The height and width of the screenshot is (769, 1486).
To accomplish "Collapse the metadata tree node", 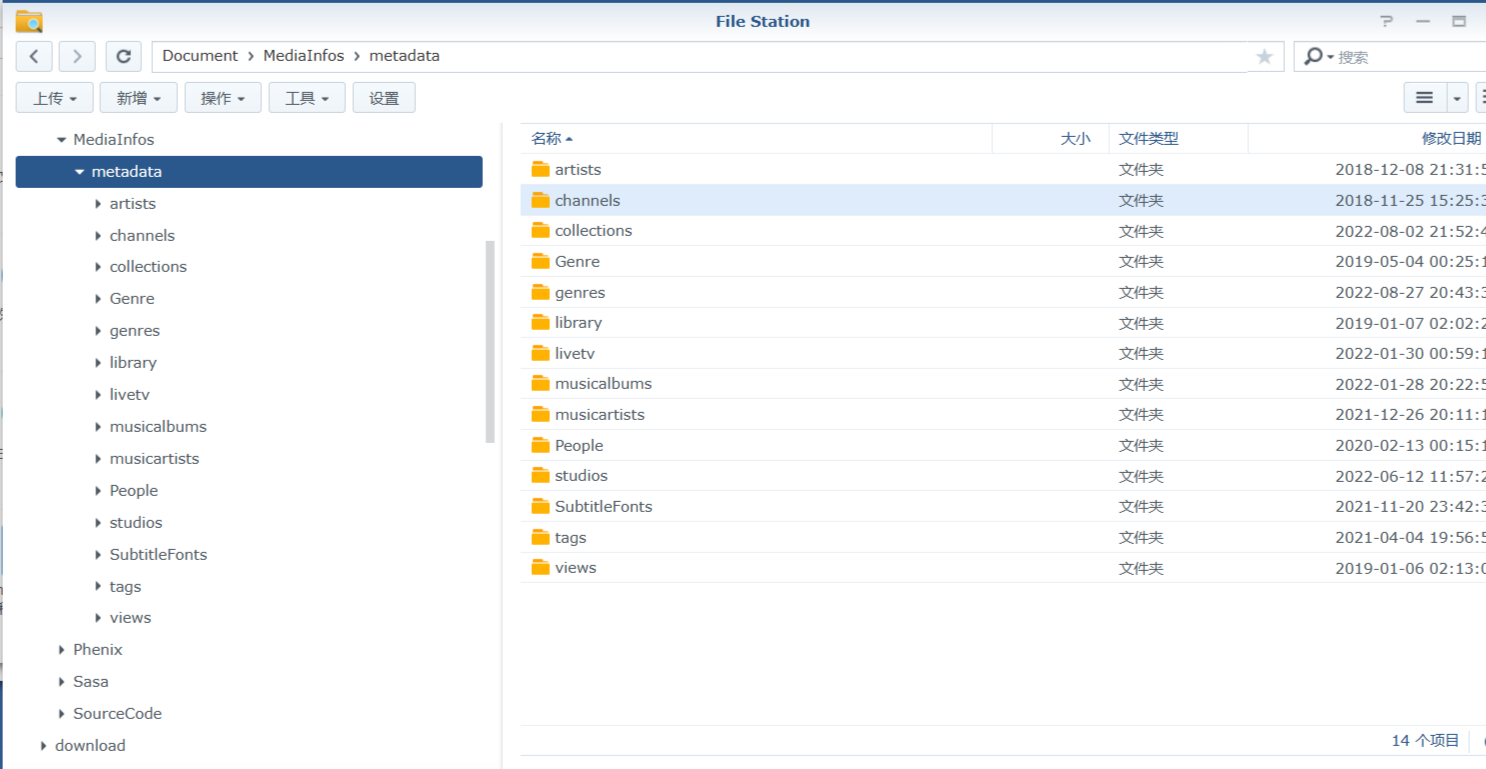I will 80,172.
